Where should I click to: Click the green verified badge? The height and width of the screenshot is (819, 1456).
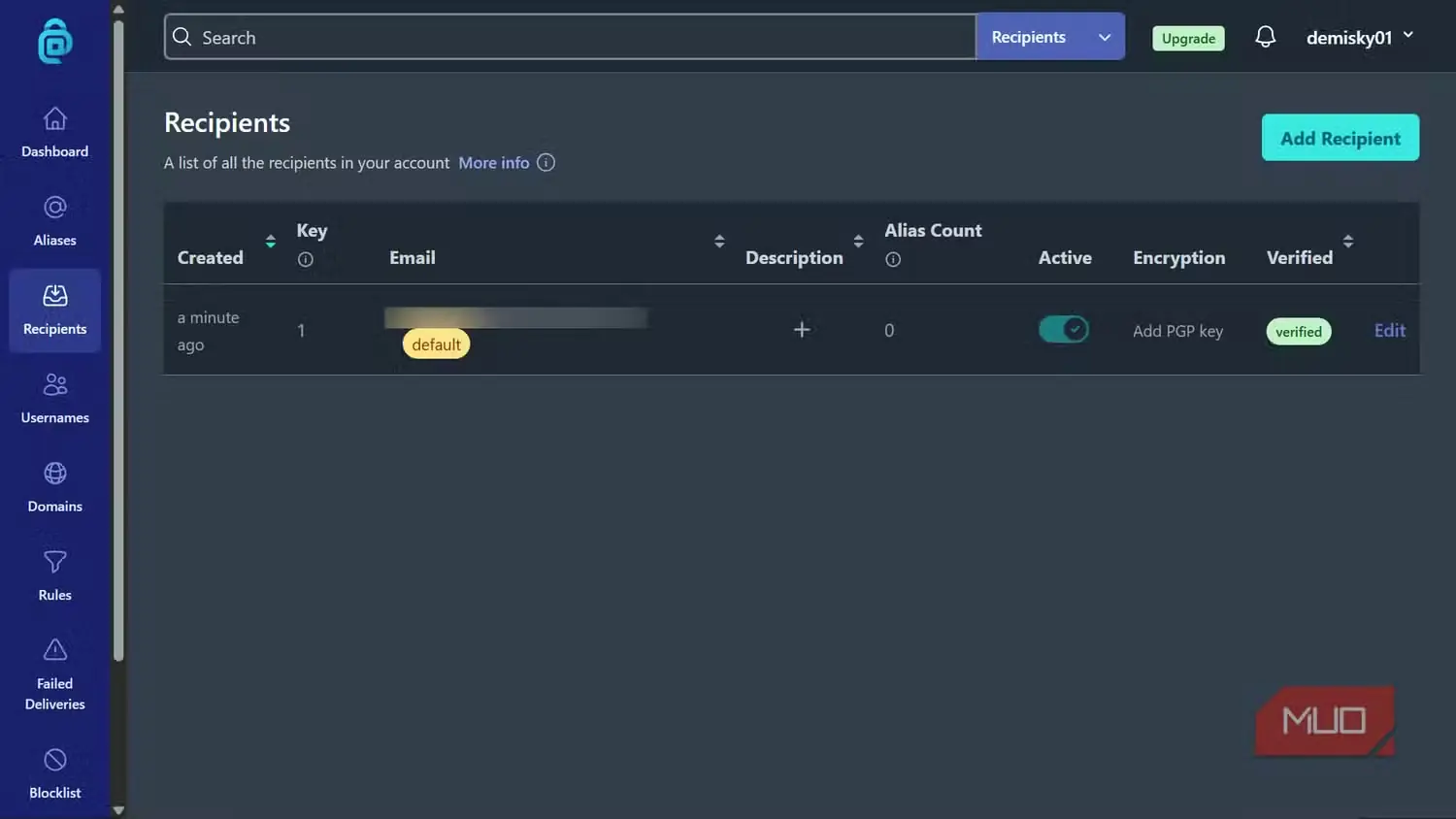click(1299, 332)
